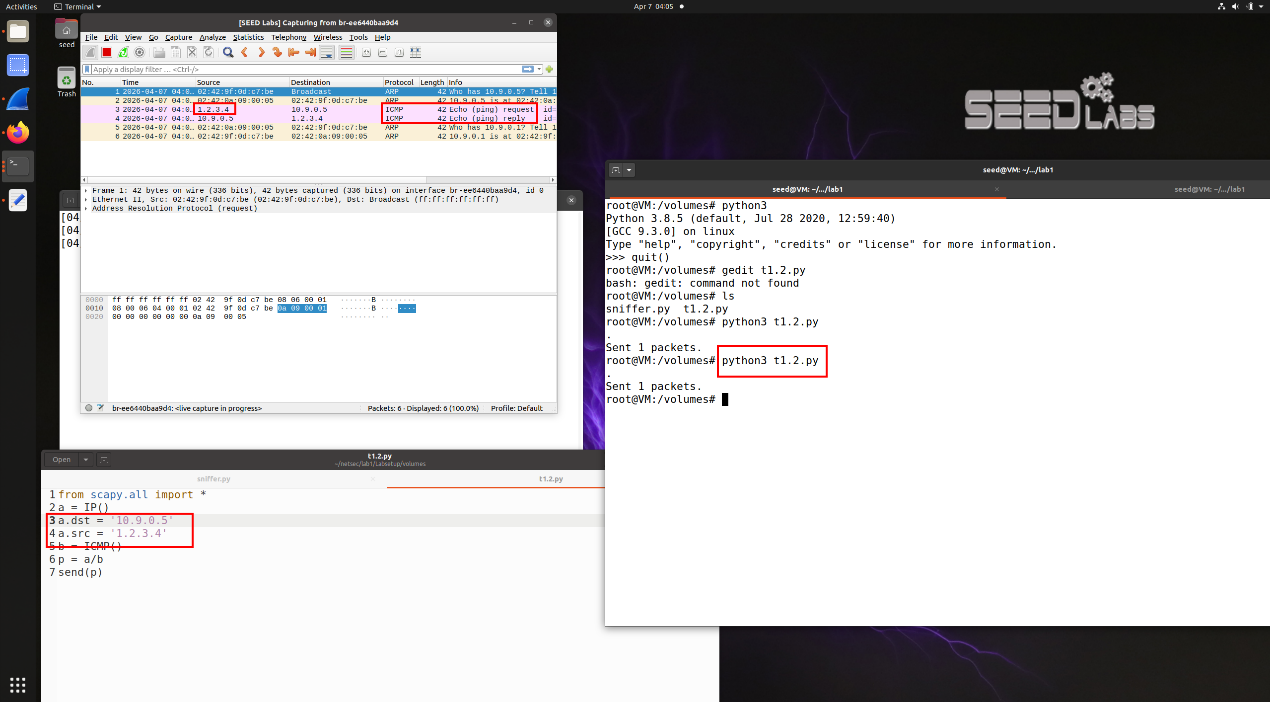Click the Find packet magnifier icon

[228, 52]
